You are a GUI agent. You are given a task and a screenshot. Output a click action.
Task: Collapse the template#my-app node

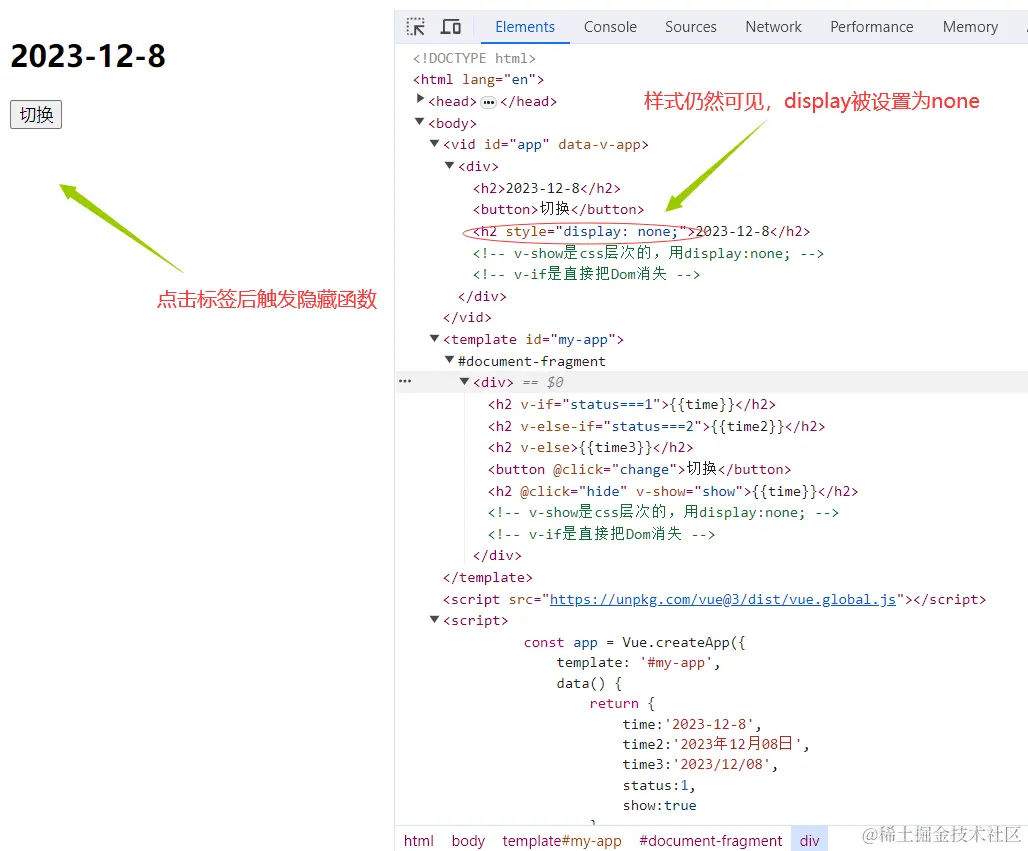click(434, 338)
